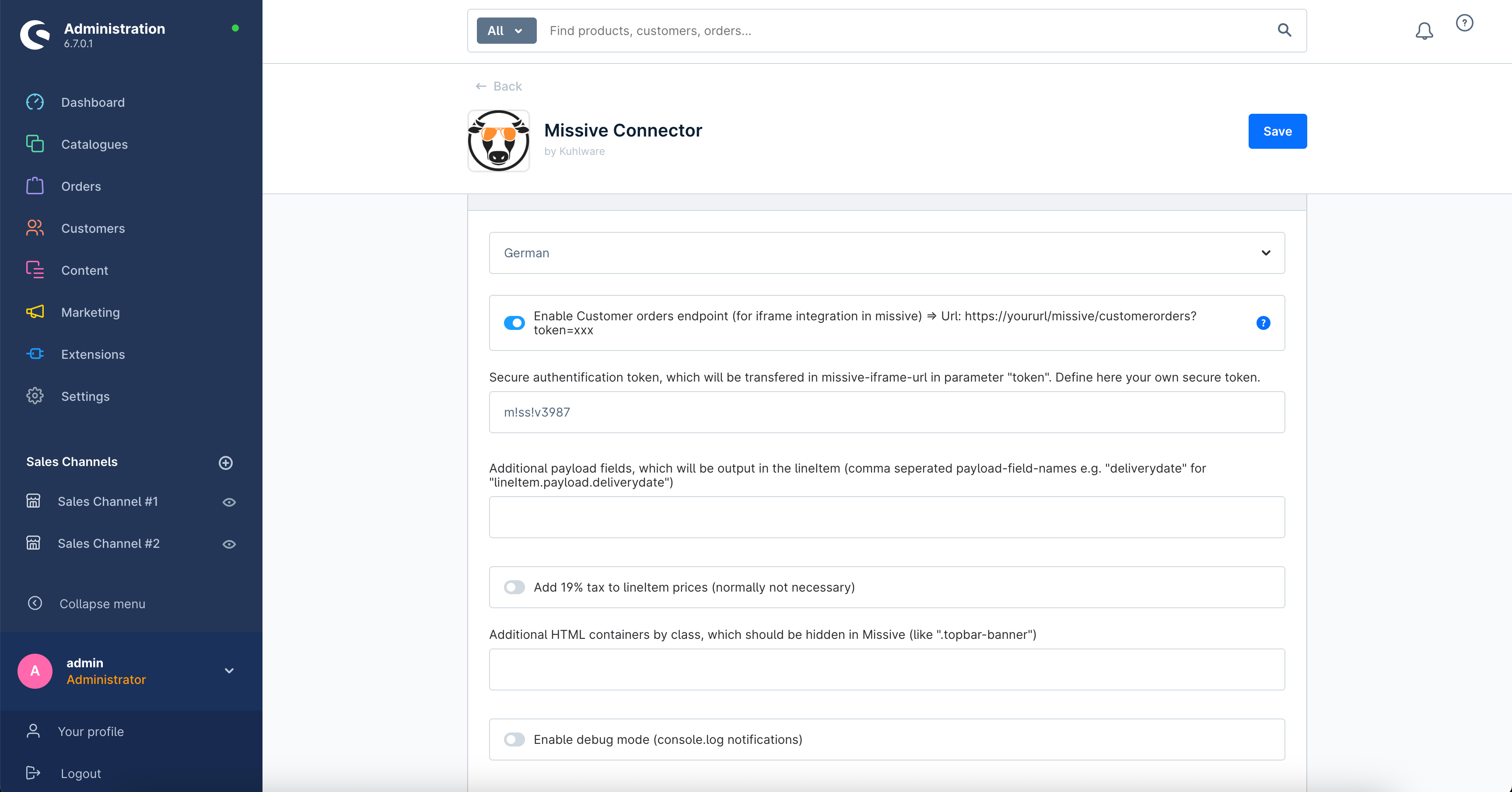The width and height of the screenshot is (1512, 792).
Task: Click the storefront icon of Sales Channel #1
Action: pyautogui.click(x=33, y=501)
